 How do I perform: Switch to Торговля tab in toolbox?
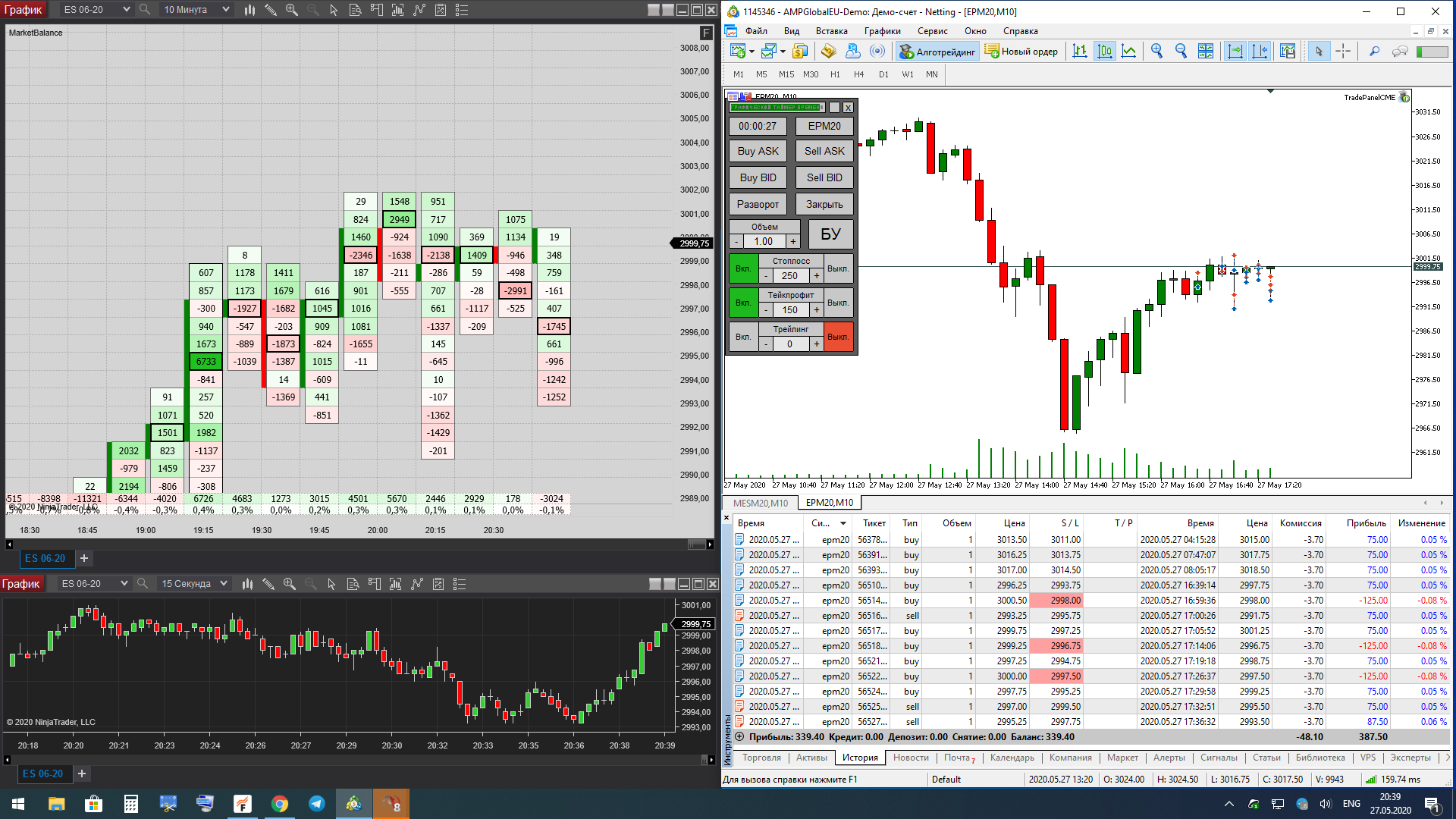761,758
